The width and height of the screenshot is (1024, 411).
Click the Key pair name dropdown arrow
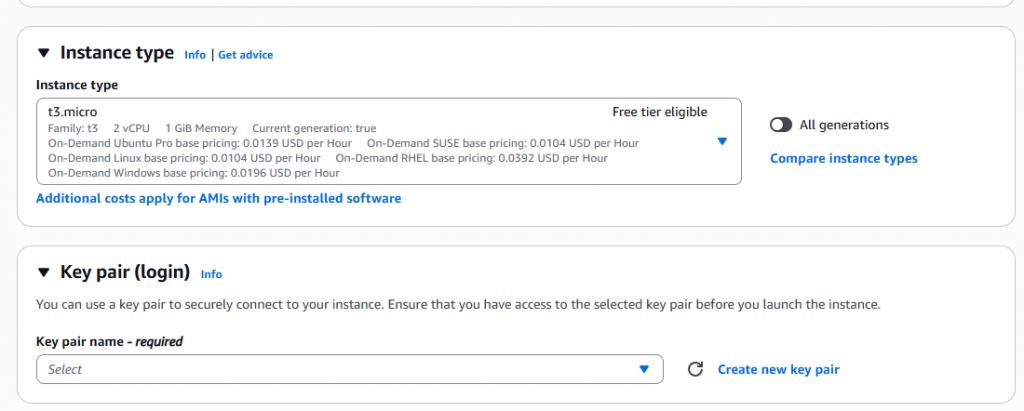click(x=644, y=370)
